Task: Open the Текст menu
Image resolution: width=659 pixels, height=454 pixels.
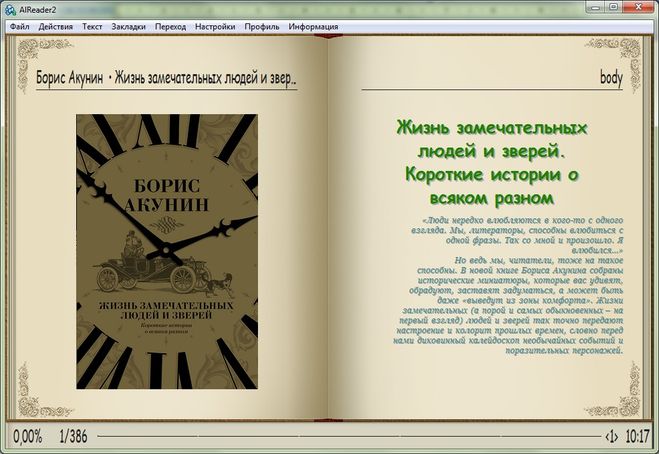Action: 92,26
